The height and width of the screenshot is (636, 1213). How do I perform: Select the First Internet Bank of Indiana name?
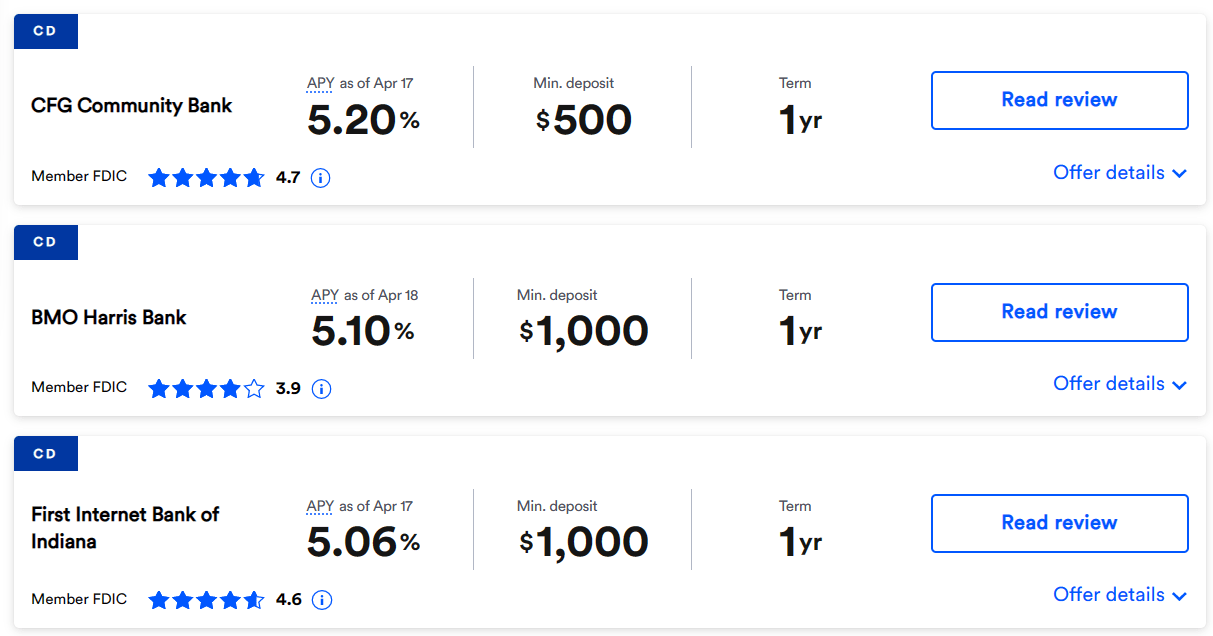(125, 528)
